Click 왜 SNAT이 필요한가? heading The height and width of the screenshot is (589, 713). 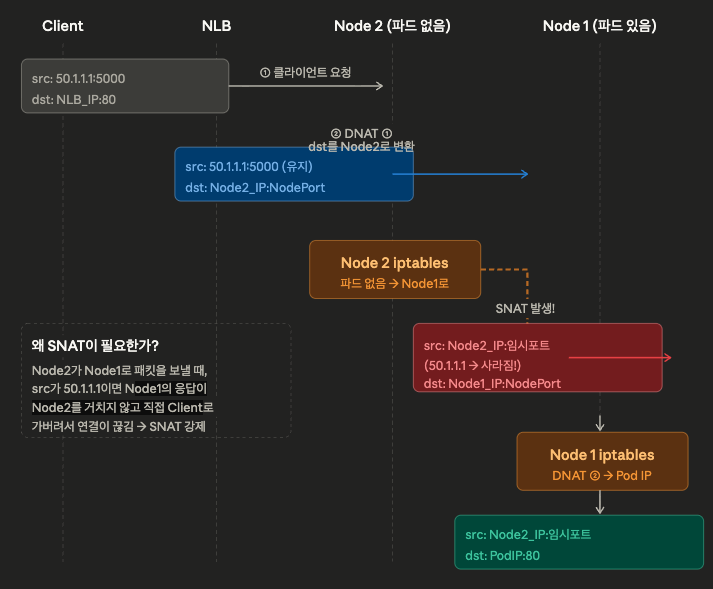[95, 346]
